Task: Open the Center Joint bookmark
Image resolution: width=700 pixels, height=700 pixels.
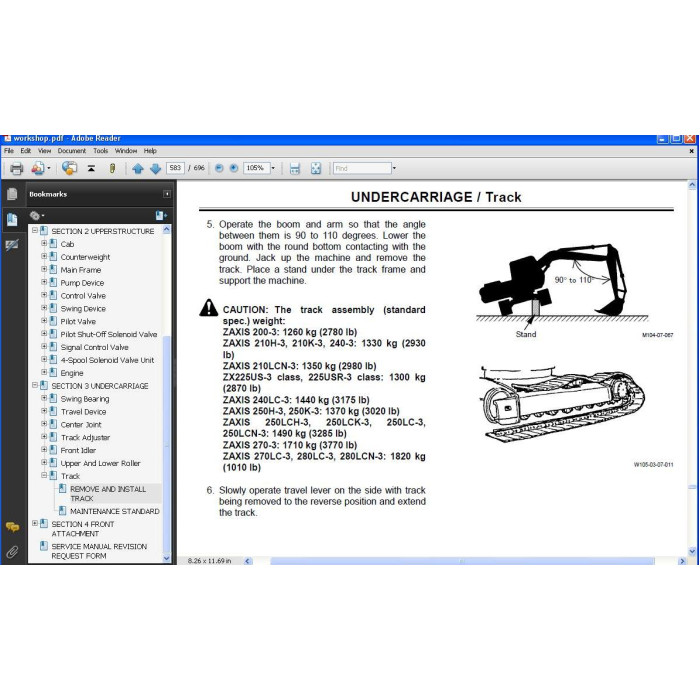Action: (81, 425)
